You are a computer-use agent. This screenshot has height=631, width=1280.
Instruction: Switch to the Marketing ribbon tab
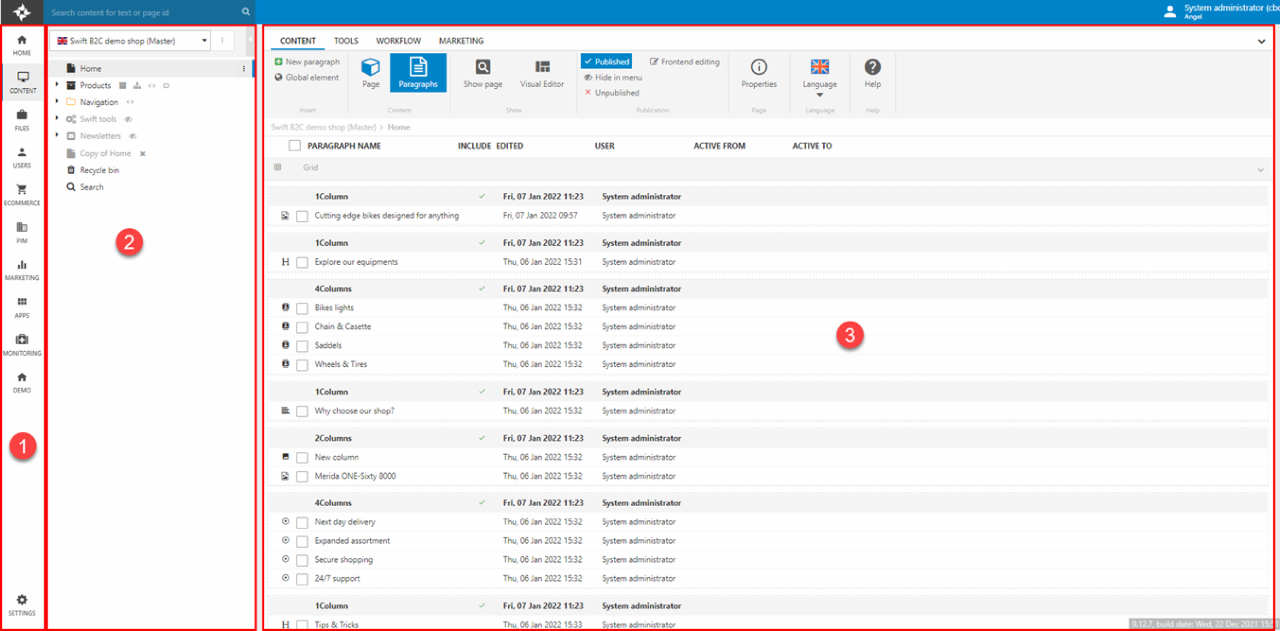pos(460,41)
